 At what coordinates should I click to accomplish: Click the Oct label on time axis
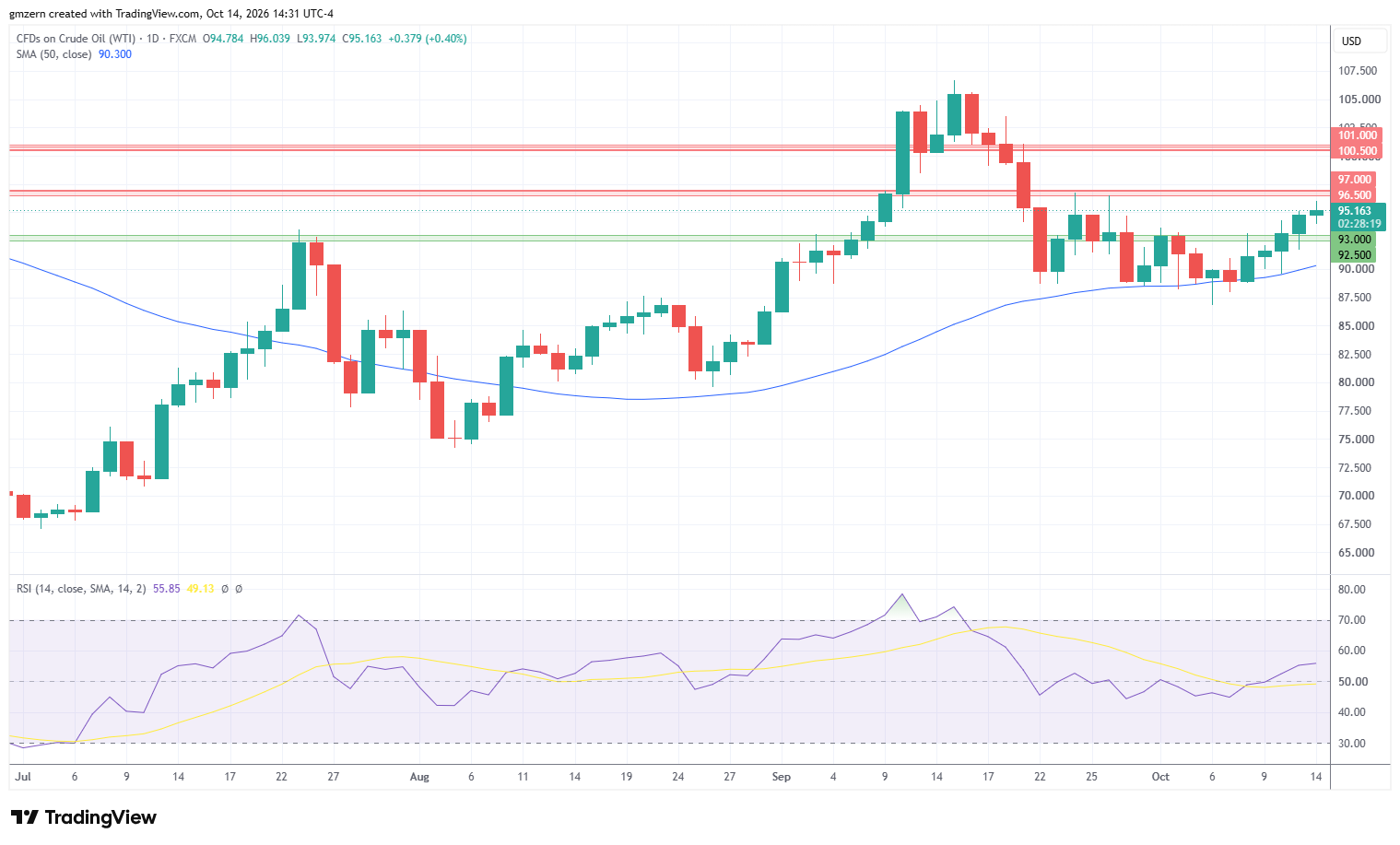pos(1160,777)
